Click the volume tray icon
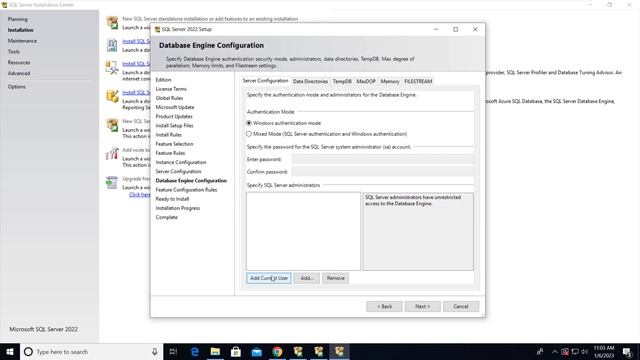The image size is (640, 360). point(584,351)
